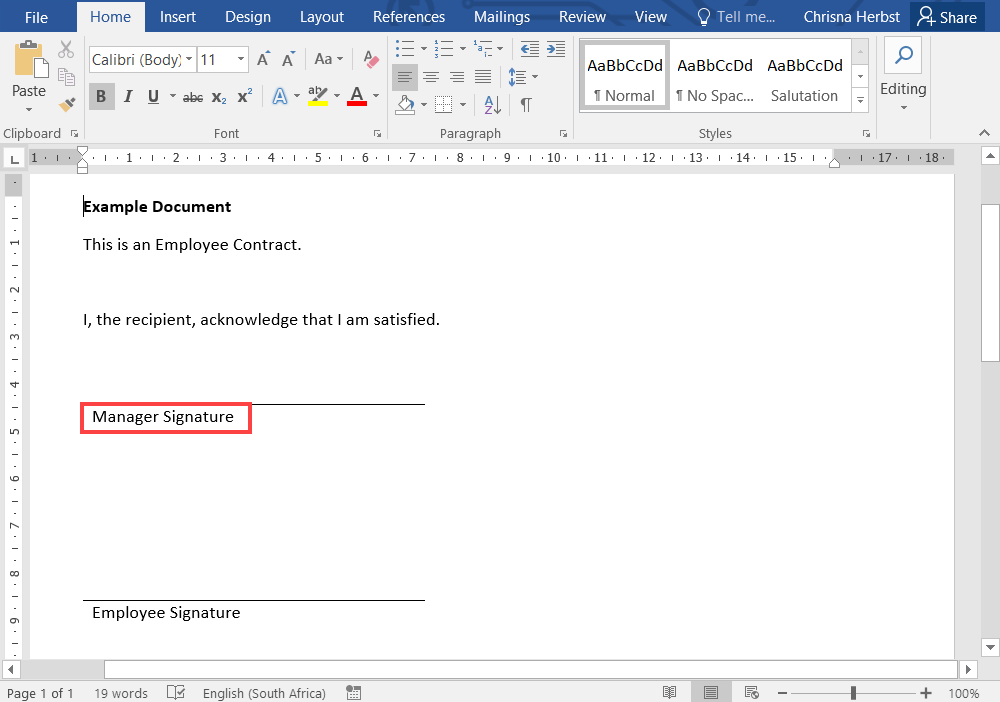Open the font size dropdown
This screenshot has height=702, width=1000.
click(241, 60)
